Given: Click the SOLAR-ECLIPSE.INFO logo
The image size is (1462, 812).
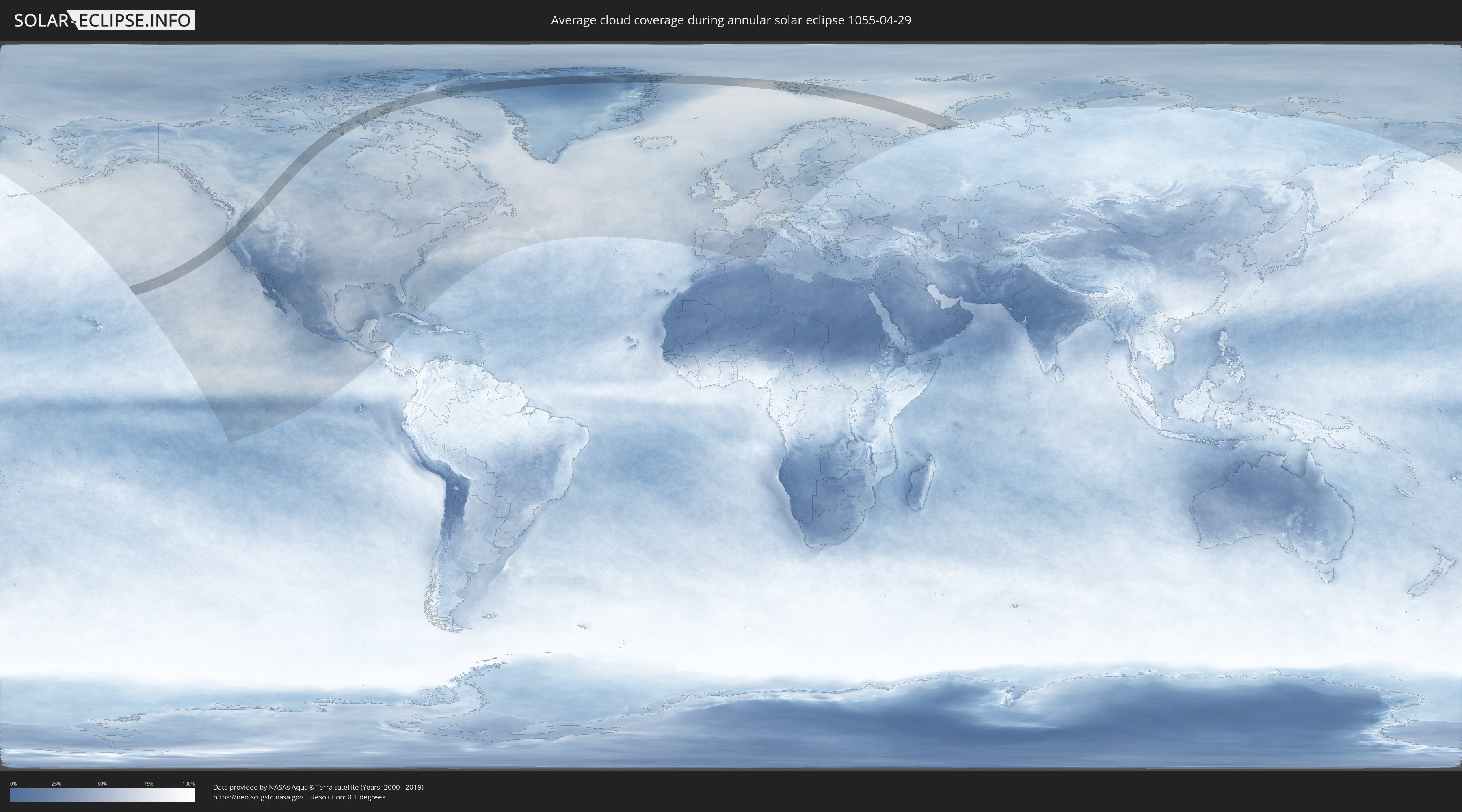Looking at the screenshot, I should coord(104,20).
